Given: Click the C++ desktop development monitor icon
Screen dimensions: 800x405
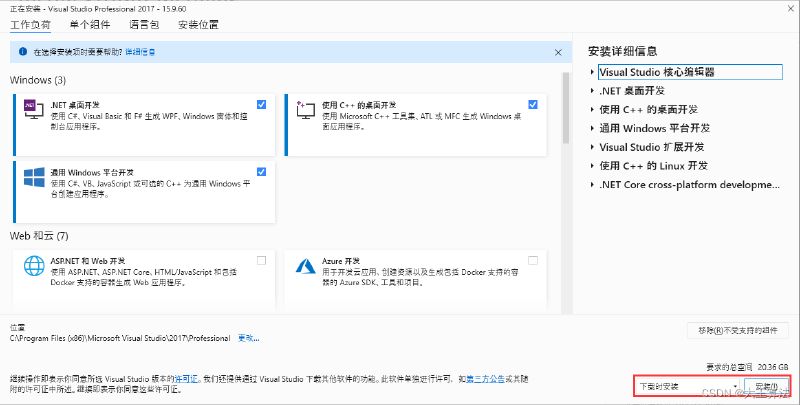Looking at the screenshot, I should coord(305,110).
